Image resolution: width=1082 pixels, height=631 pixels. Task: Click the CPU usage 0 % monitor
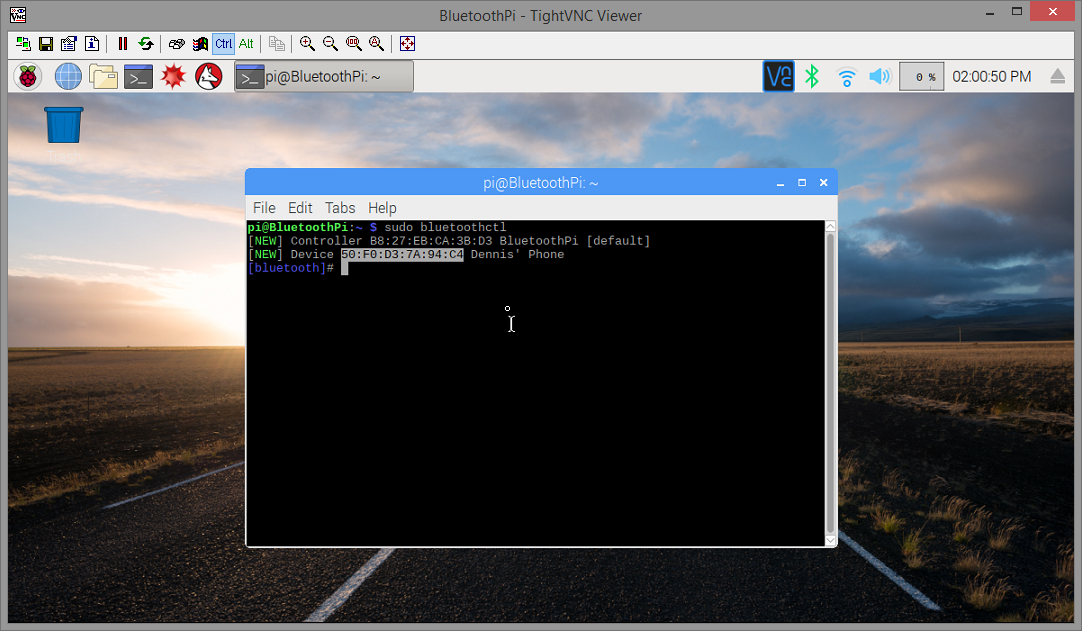(921, 77)
